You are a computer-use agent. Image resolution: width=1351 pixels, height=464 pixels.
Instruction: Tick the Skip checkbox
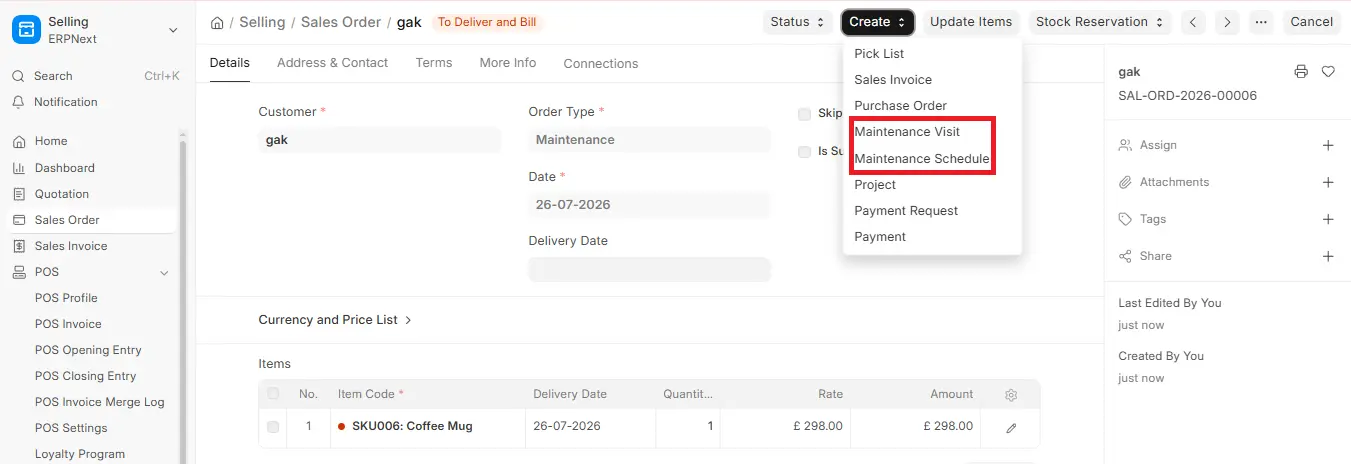click(804, 114)
